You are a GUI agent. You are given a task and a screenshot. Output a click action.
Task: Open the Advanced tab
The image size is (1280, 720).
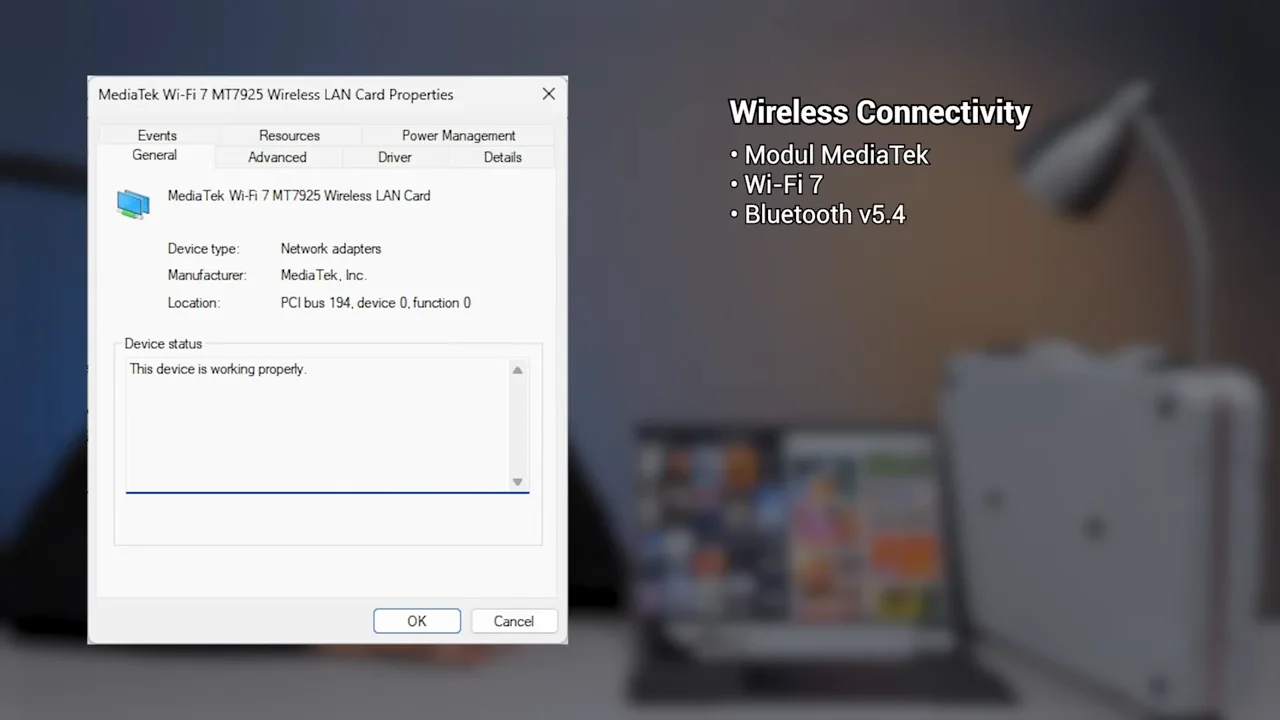[x=277, y=157]
